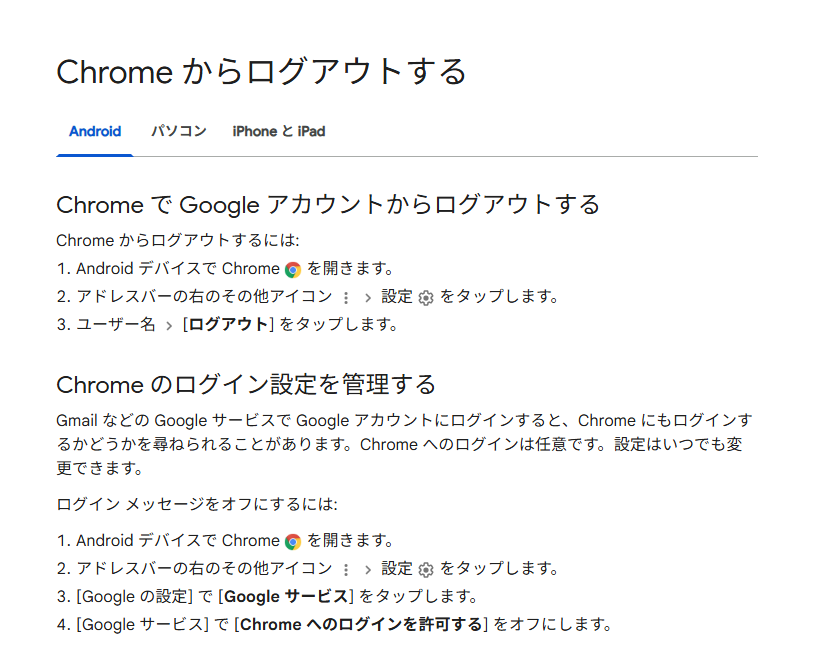Screen dimensions: 815x654
Task: Click the bold Google サービス text in step 3
Action: pos(287,596)
